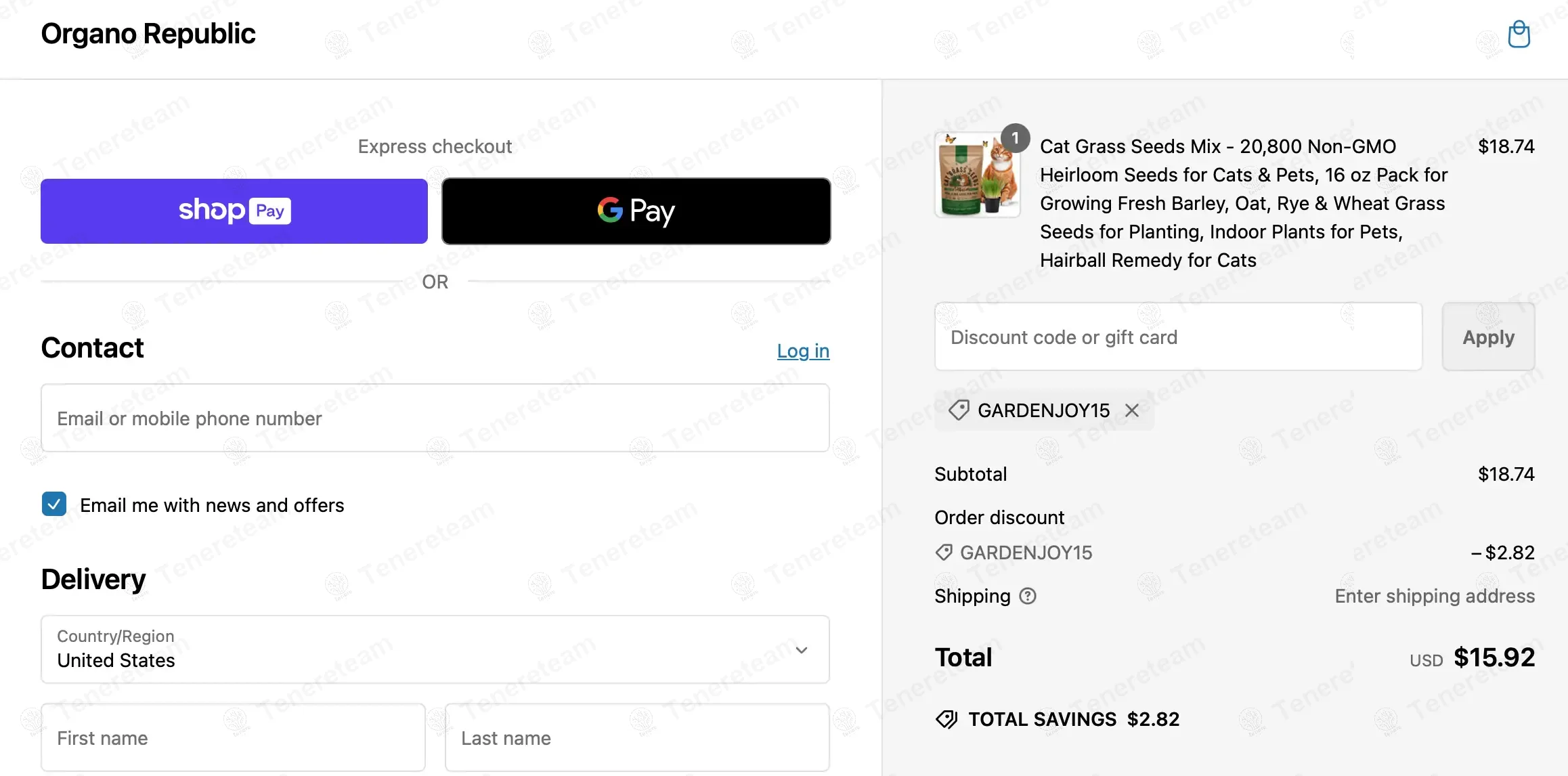The image size is (1568, 776).
Task: Go to Organo Republic store home
Action: pyautogui.click(x=148, y=34)
